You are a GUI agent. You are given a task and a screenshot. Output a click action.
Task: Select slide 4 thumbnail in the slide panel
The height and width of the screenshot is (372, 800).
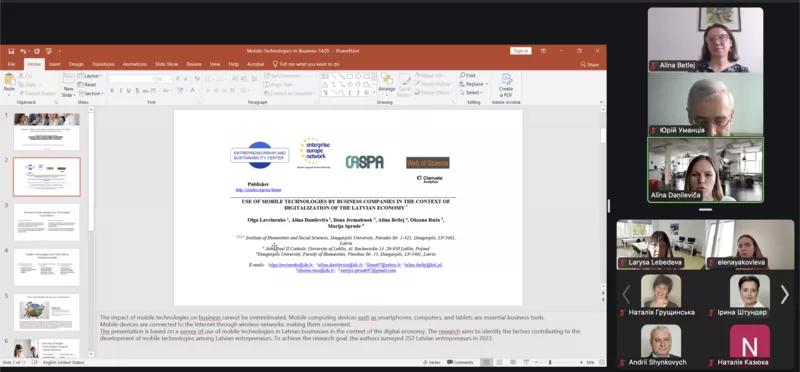click(x=46, y=267)
